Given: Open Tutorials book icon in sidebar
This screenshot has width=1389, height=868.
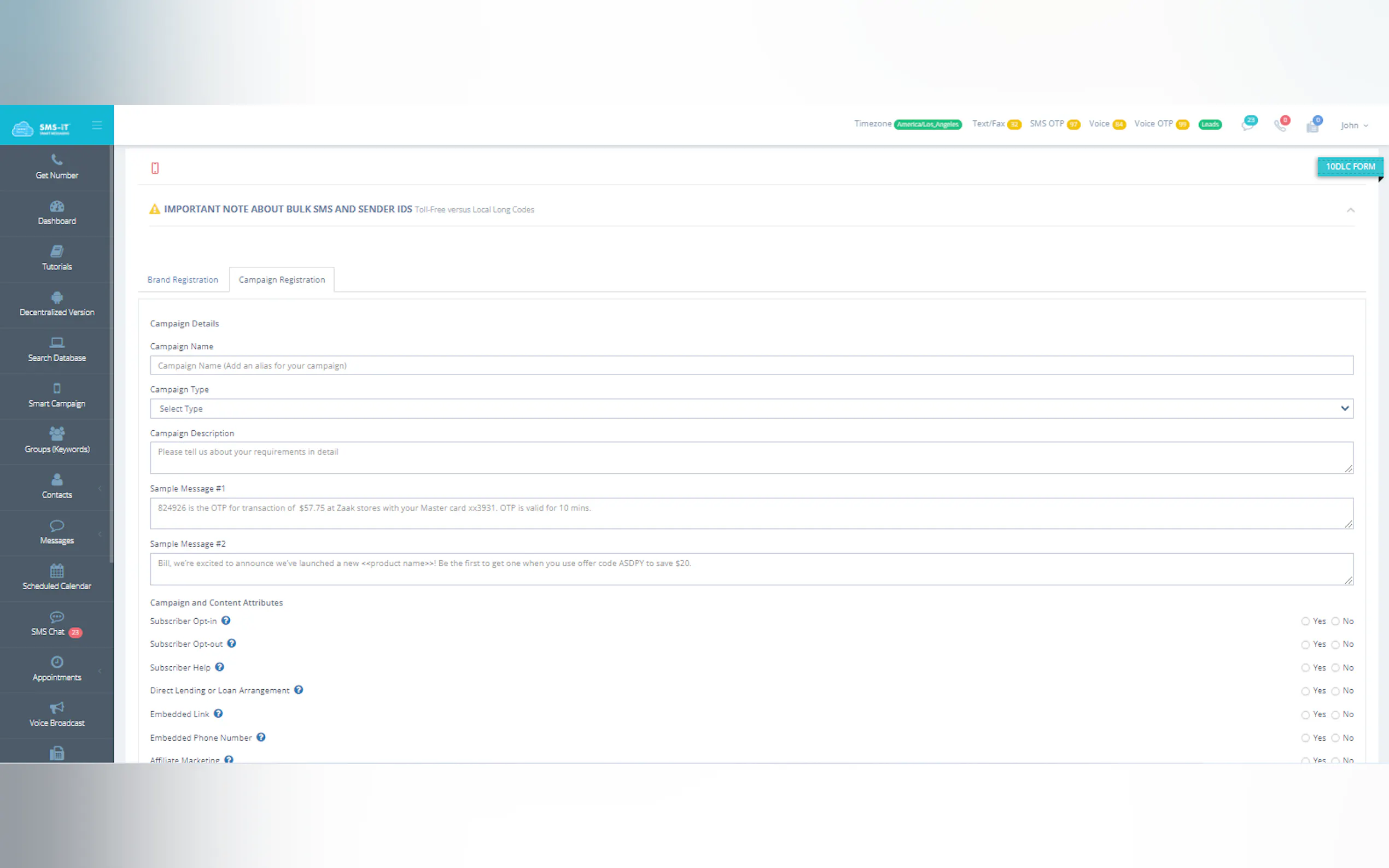Looking at the screenshot, I should click(56, 251).
